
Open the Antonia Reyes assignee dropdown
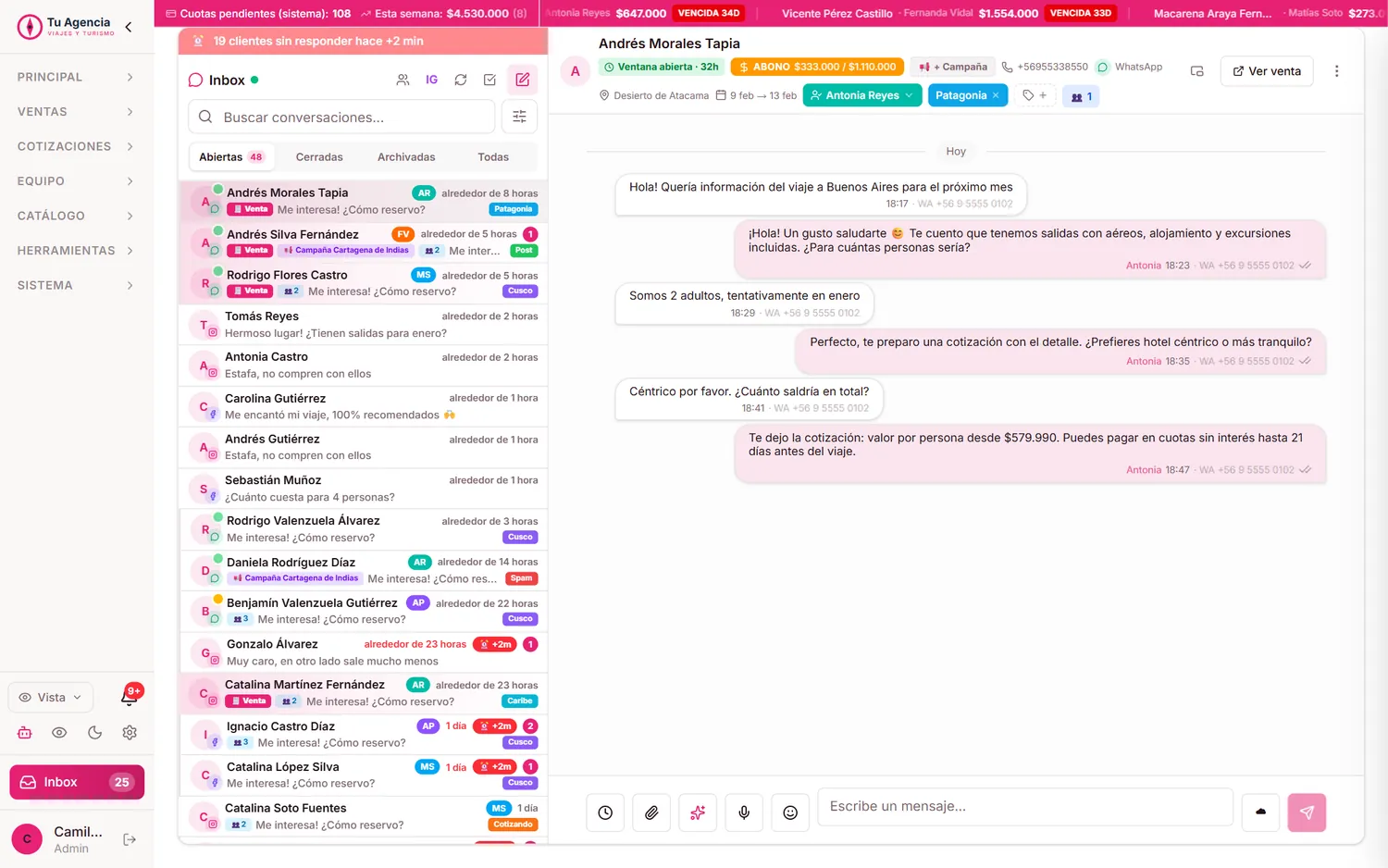tap(862, 95)
